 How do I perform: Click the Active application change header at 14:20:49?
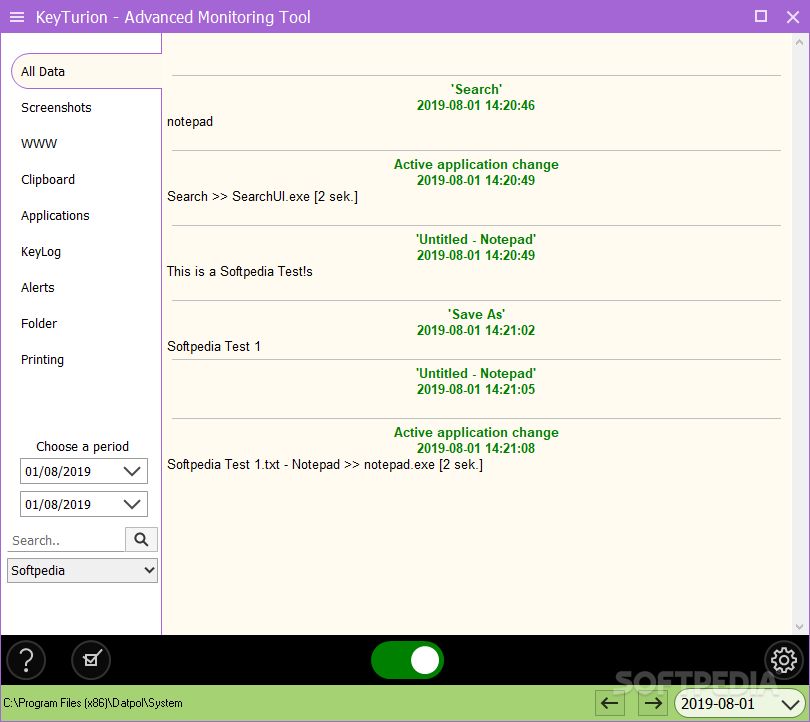[x=476, y=164]
